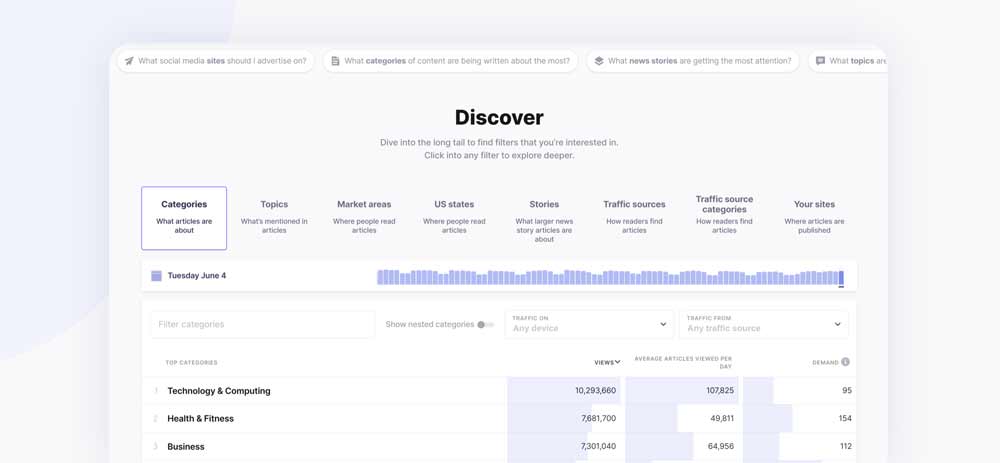
Task: Click the Tuesday June 4 date label
Action: [196, 276]
